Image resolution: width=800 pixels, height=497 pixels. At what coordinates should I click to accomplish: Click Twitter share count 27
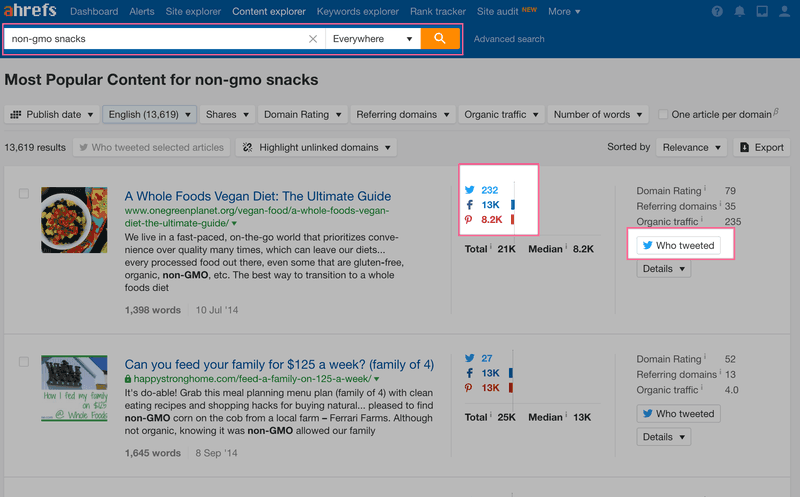point(487,358)
